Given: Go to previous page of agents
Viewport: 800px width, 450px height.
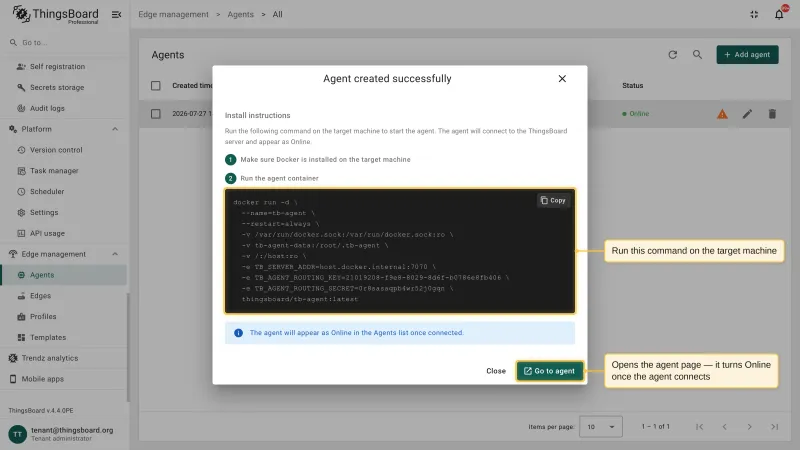Looking at the screenshot, I should pyautogui.click(x=724, y=427).
